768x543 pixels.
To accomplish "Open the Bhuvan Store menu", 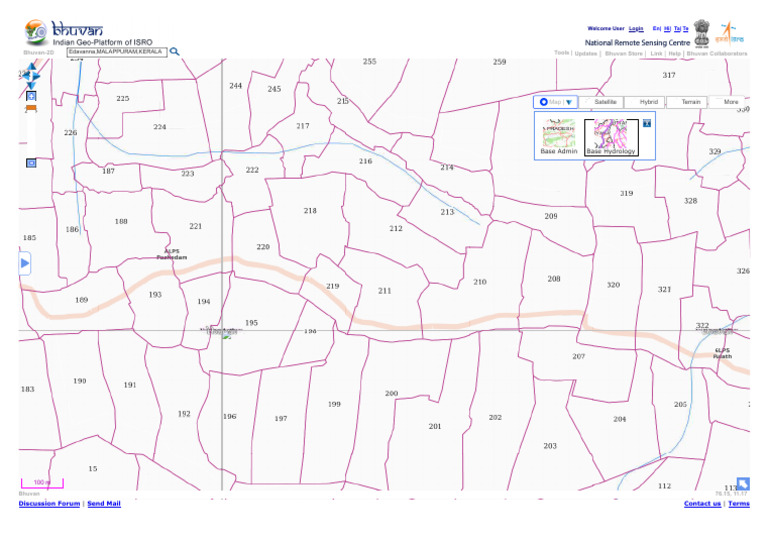I will click(x=624, y=53).
